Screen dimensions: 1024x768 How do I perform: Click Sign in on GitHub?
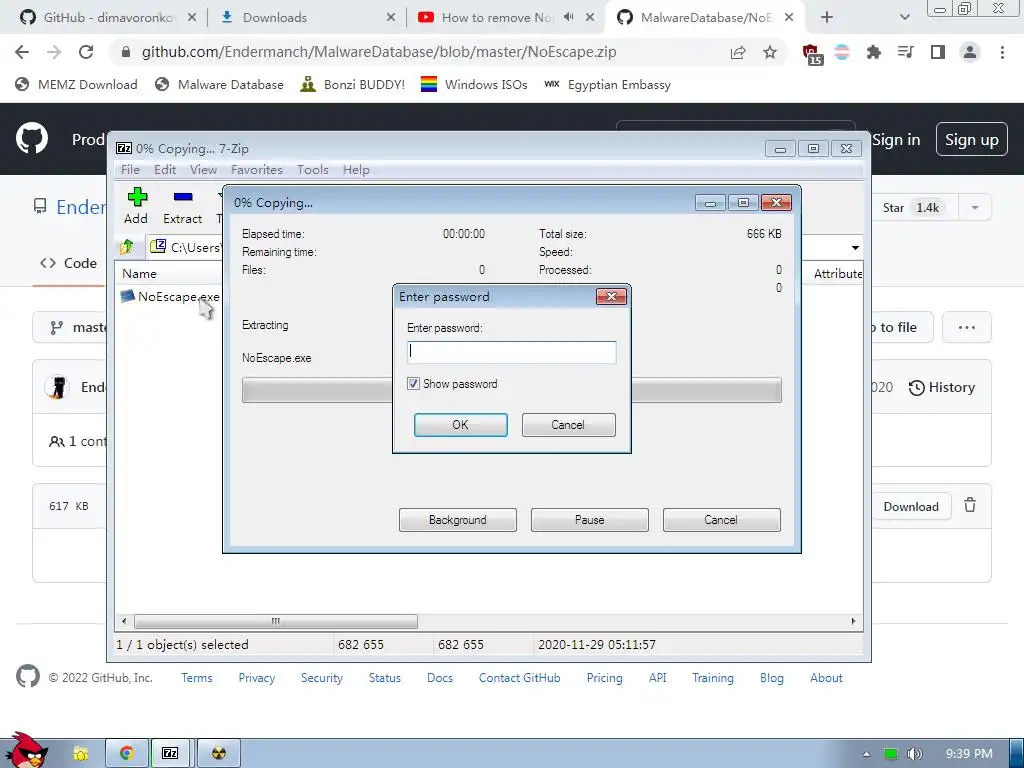896,140
